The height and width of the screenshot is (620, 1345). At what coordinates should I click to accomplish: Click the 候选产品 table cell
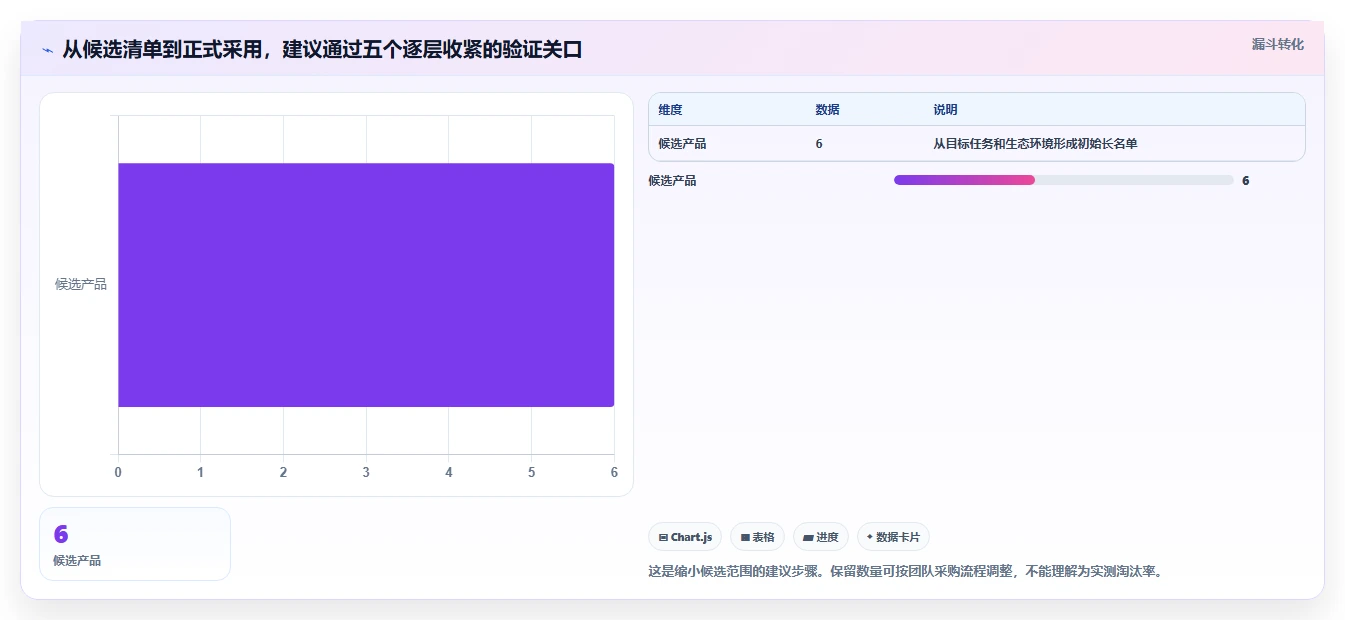click(x=682, y=144)
